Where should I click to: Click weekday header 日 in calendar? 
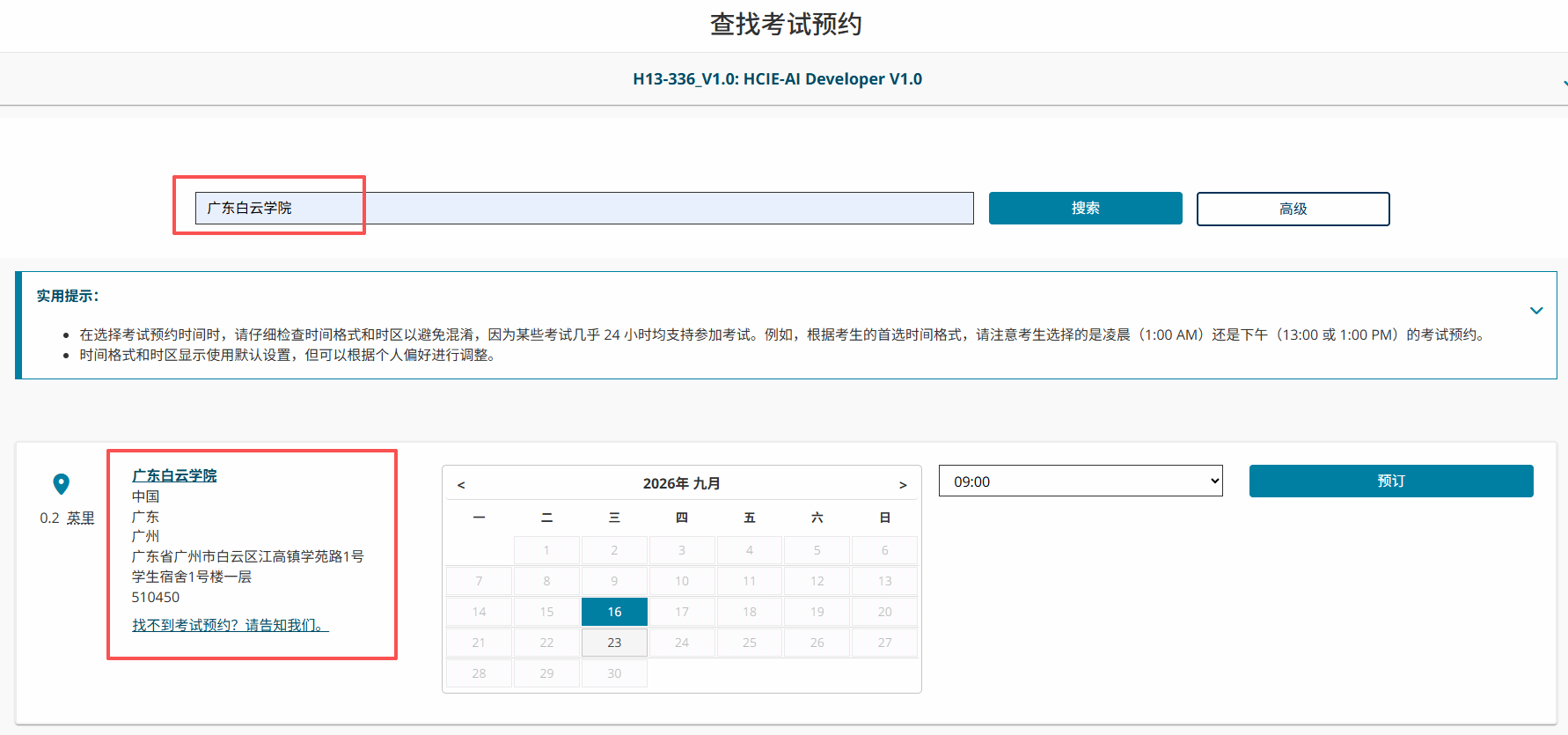[885, 518]
